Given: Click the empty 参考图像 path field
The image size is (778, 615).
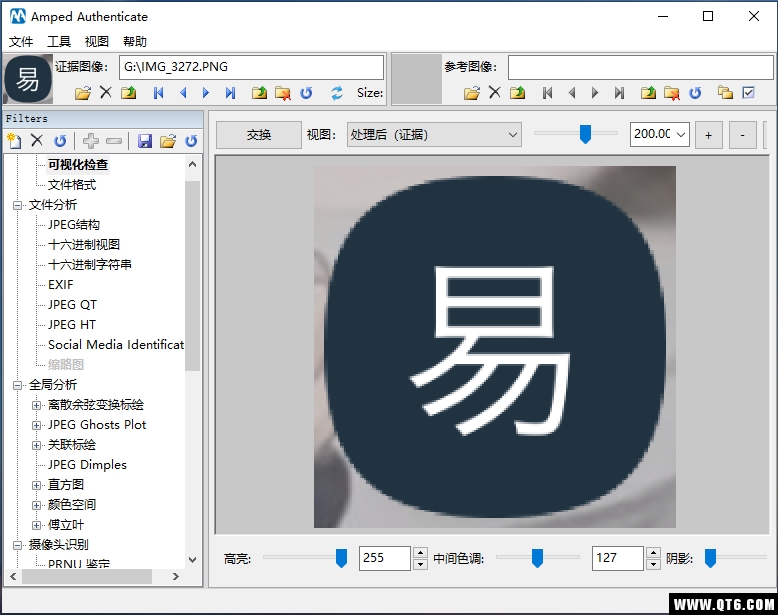Looking at the screenshot, I should [x=641, y=67].
